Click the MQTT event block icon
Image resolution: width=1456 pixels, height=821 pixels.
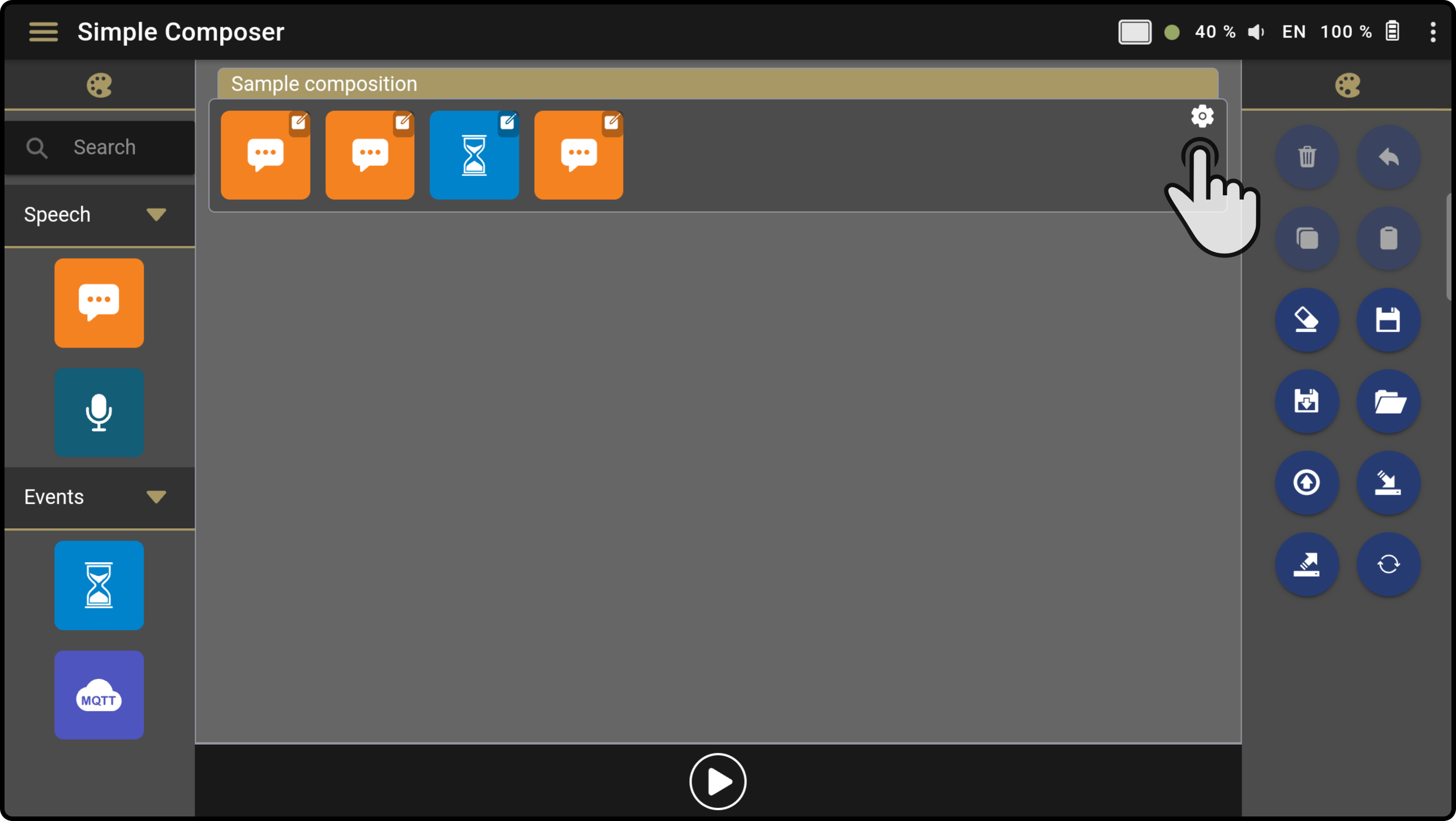(99, 697)
